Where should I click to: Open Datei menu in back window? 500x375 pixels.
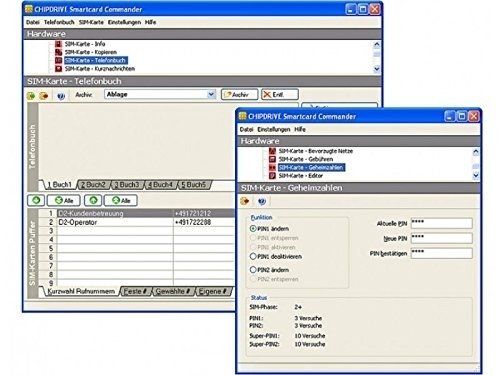tap(33, 22)
